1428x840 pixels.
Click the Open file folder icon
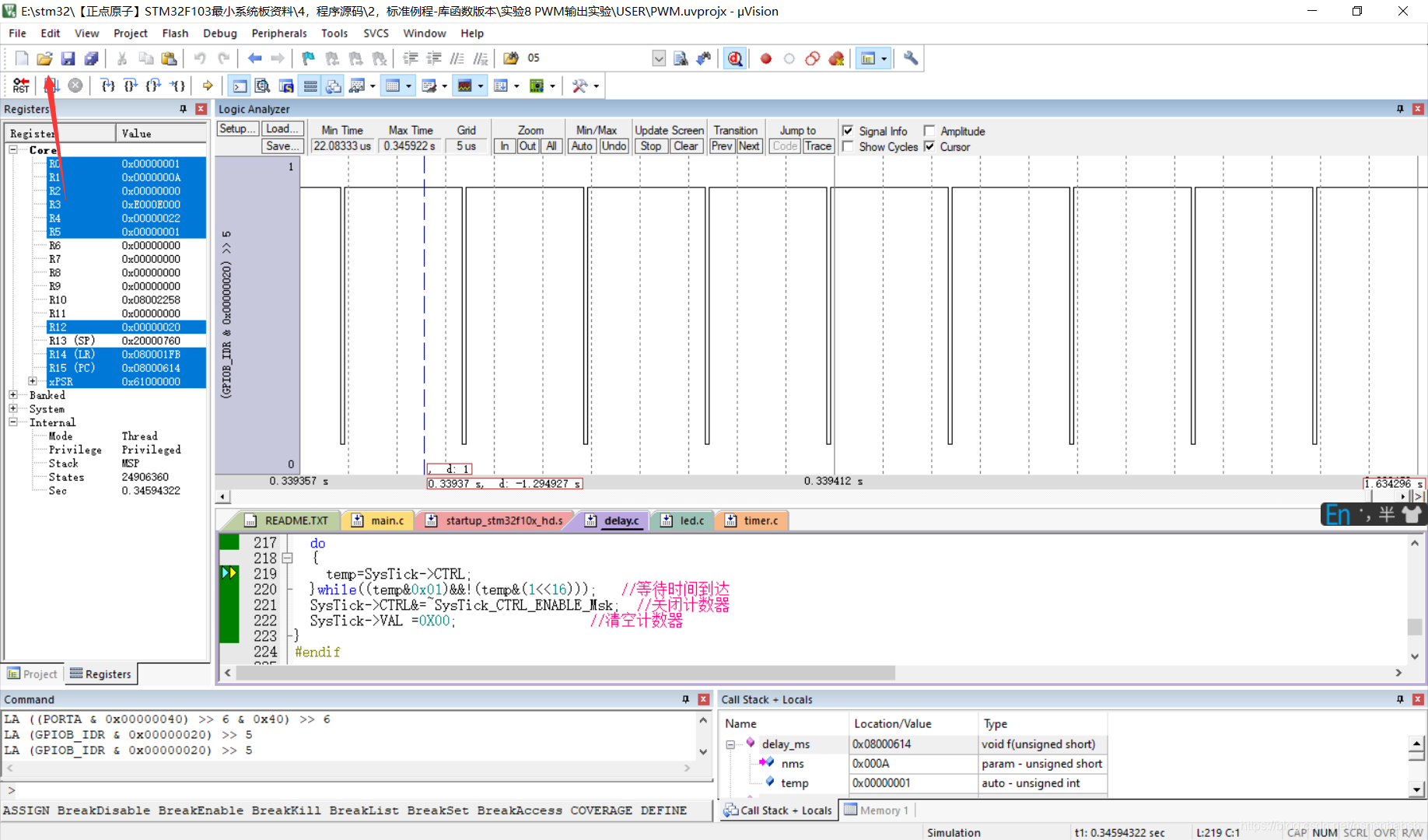(x=44, y=58)
